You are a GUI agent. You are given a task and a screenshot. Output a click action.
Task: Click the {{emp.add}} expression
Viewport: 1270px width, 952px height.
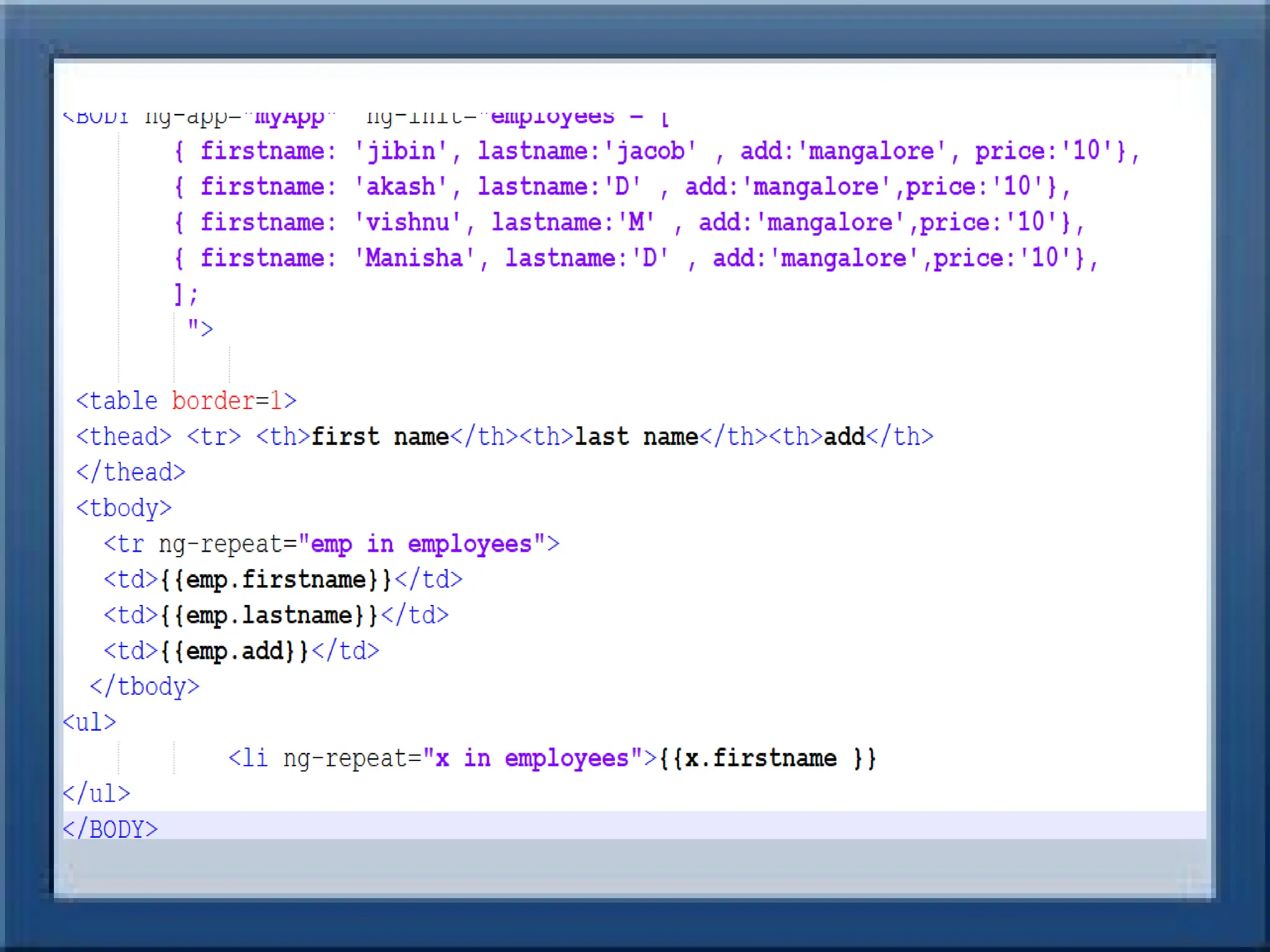coord(234,651)
